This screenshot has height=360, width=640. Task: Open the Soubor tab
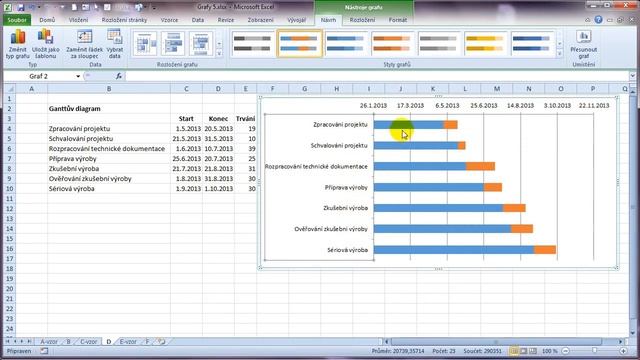tap(17, 20)
